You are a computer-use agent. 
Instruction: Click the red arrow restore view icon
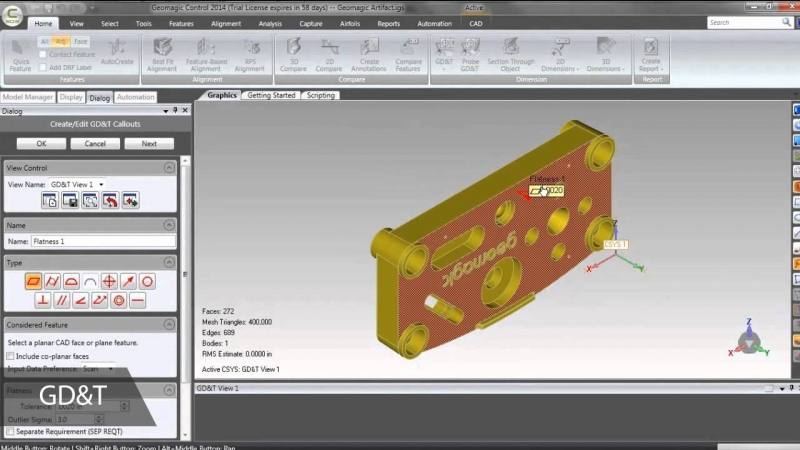point(110,201)
